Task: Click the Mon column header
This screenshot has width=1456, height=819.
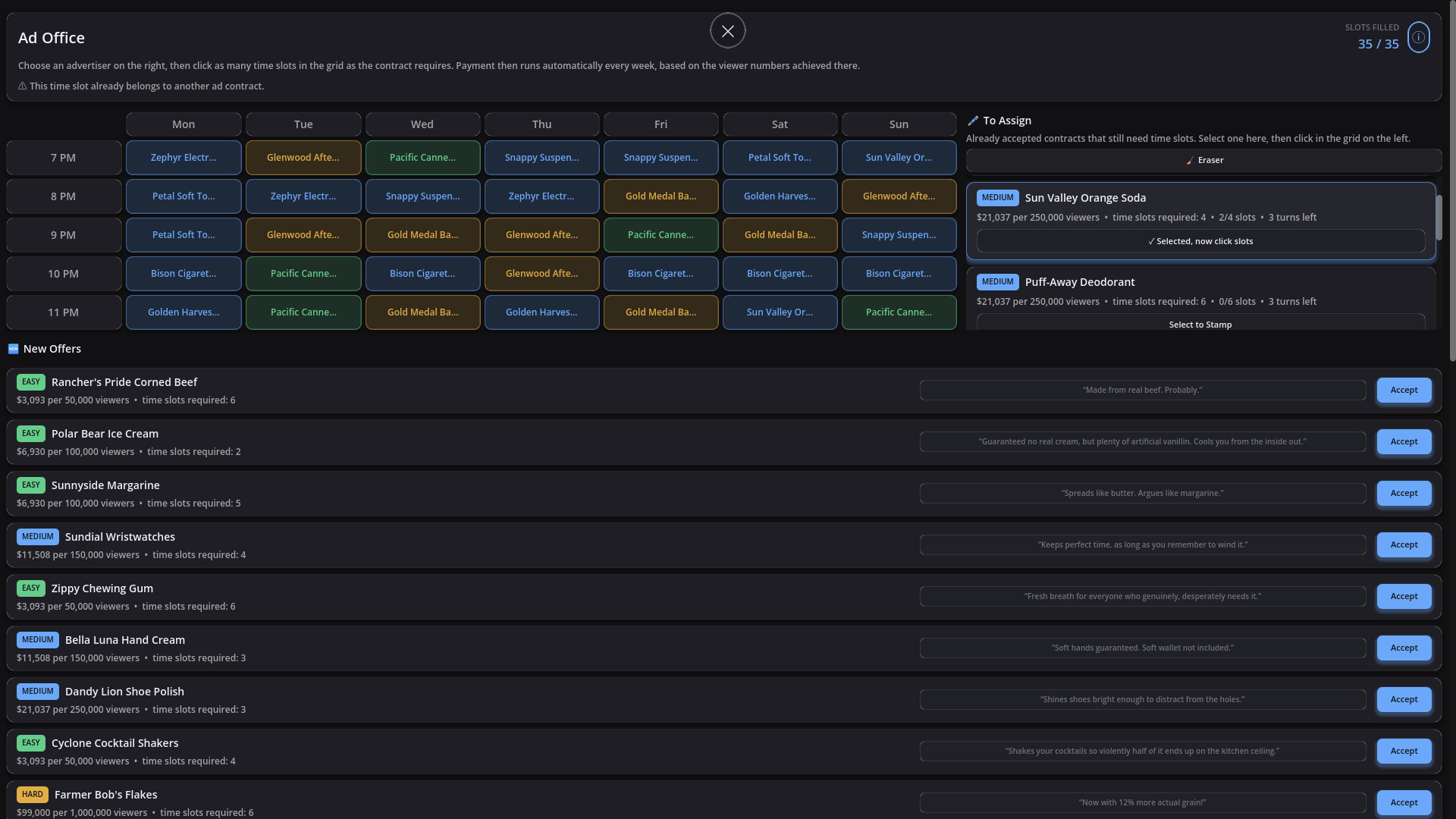Action: (184, 124)
